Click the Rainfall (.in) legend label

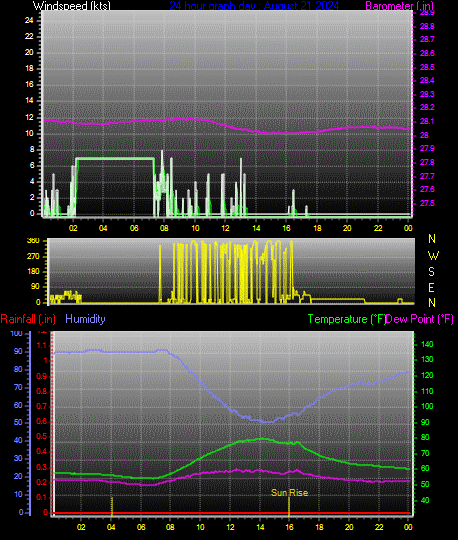pos(28,319)
